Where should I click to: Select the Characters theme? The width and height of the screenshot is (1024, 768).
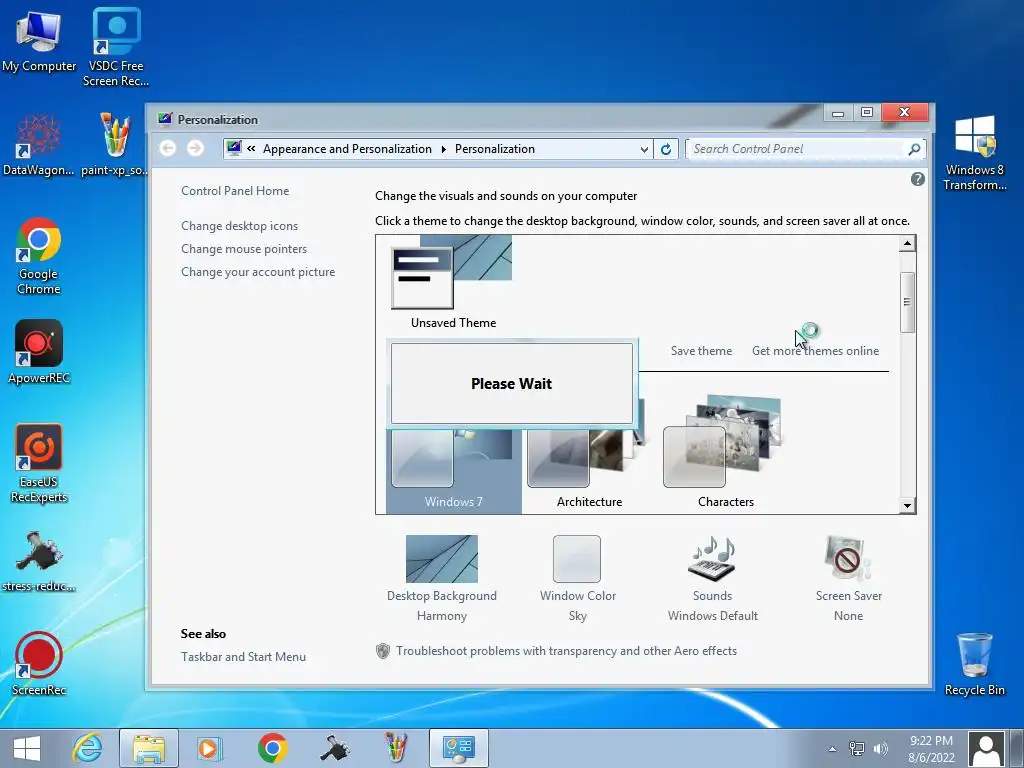[x=725, y=451]
